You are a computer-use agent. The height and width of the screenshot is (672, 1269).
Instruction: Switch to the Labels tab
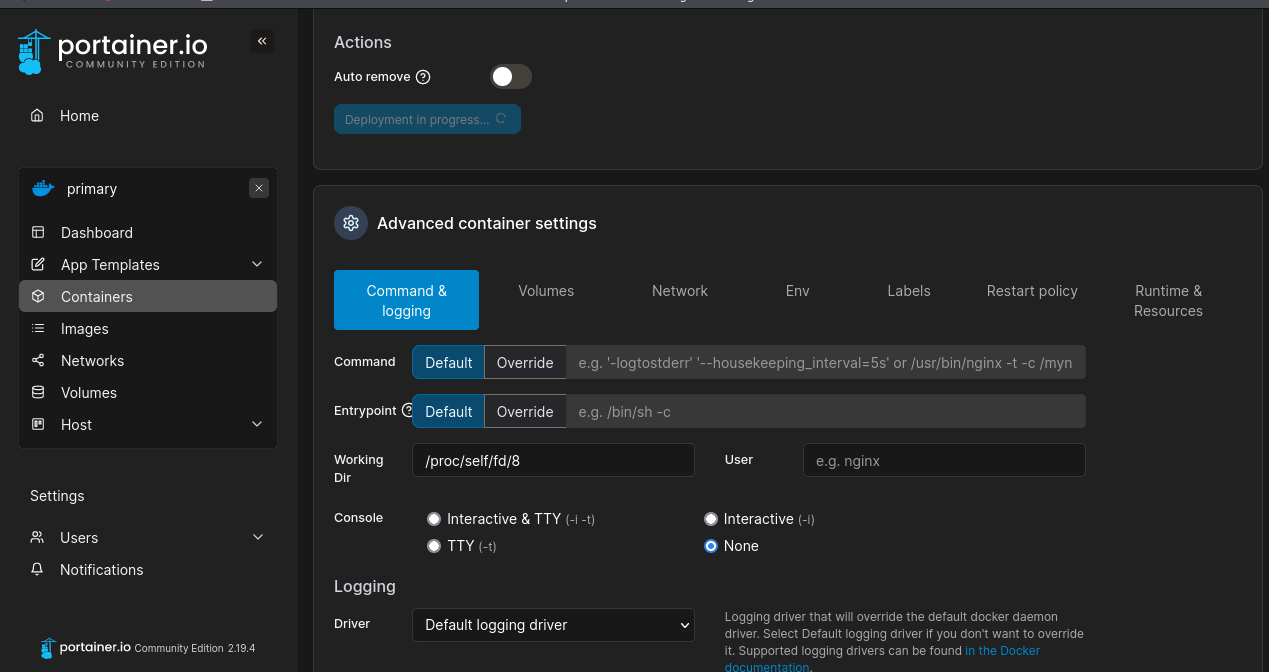(x=909, y=291)
